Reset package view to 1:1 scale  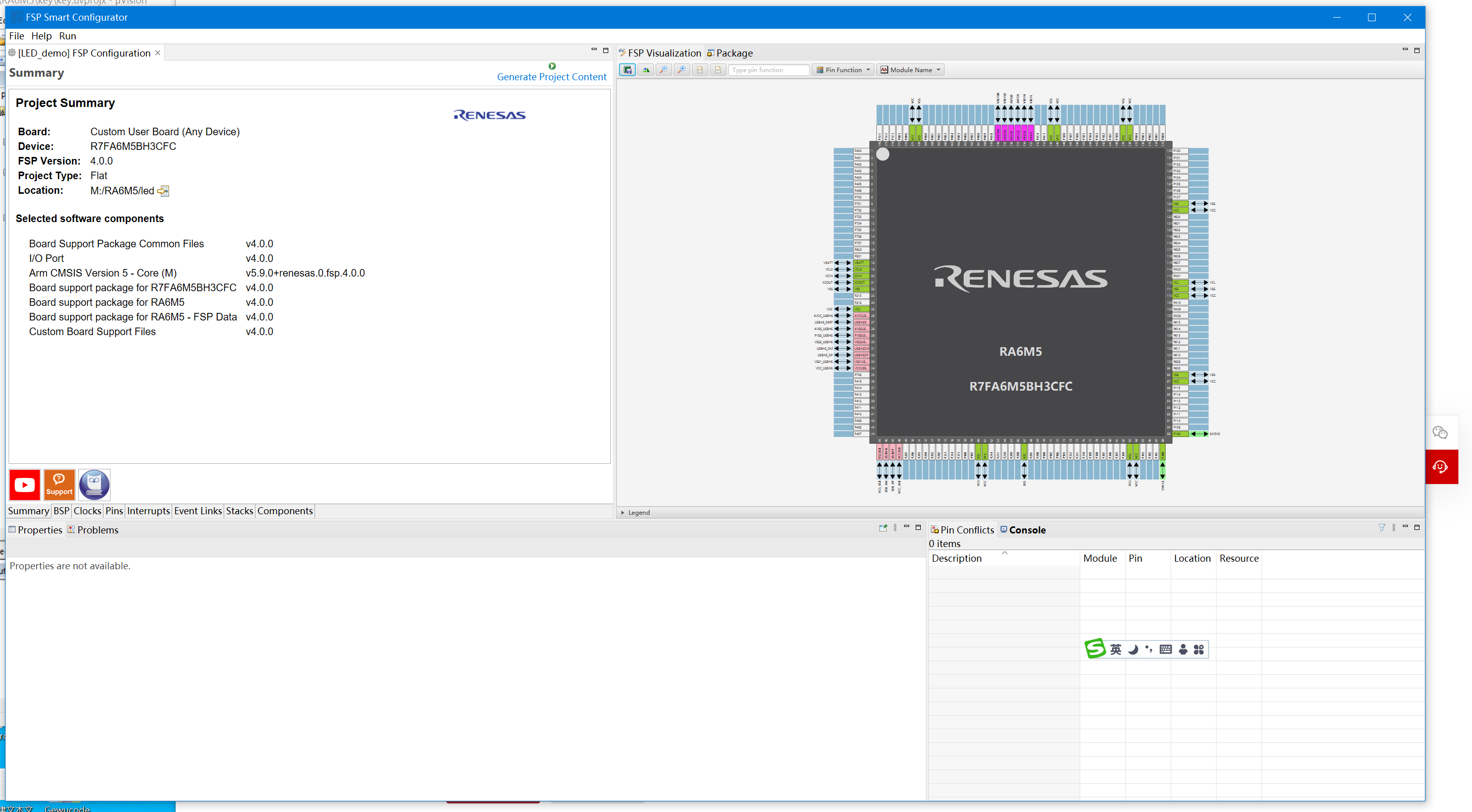[700, 70]
